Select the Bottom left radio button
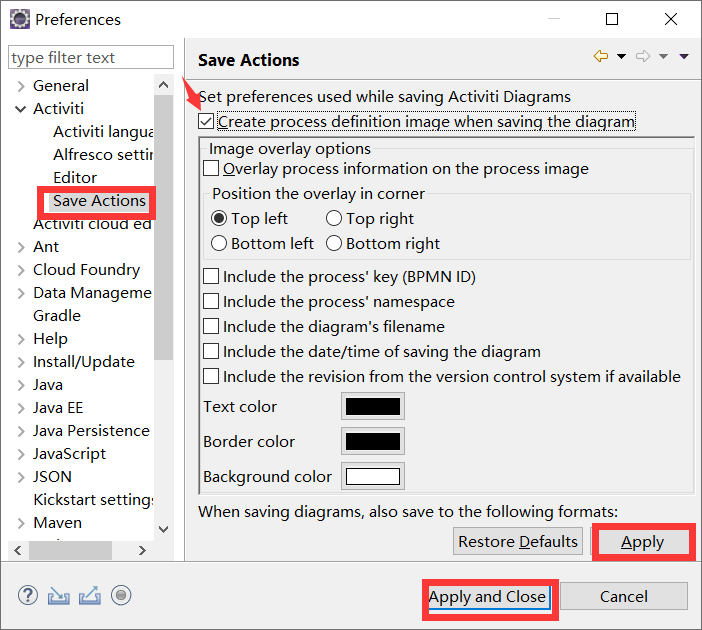The height and width of the screenshot is (630, 702). click(219, 244)
